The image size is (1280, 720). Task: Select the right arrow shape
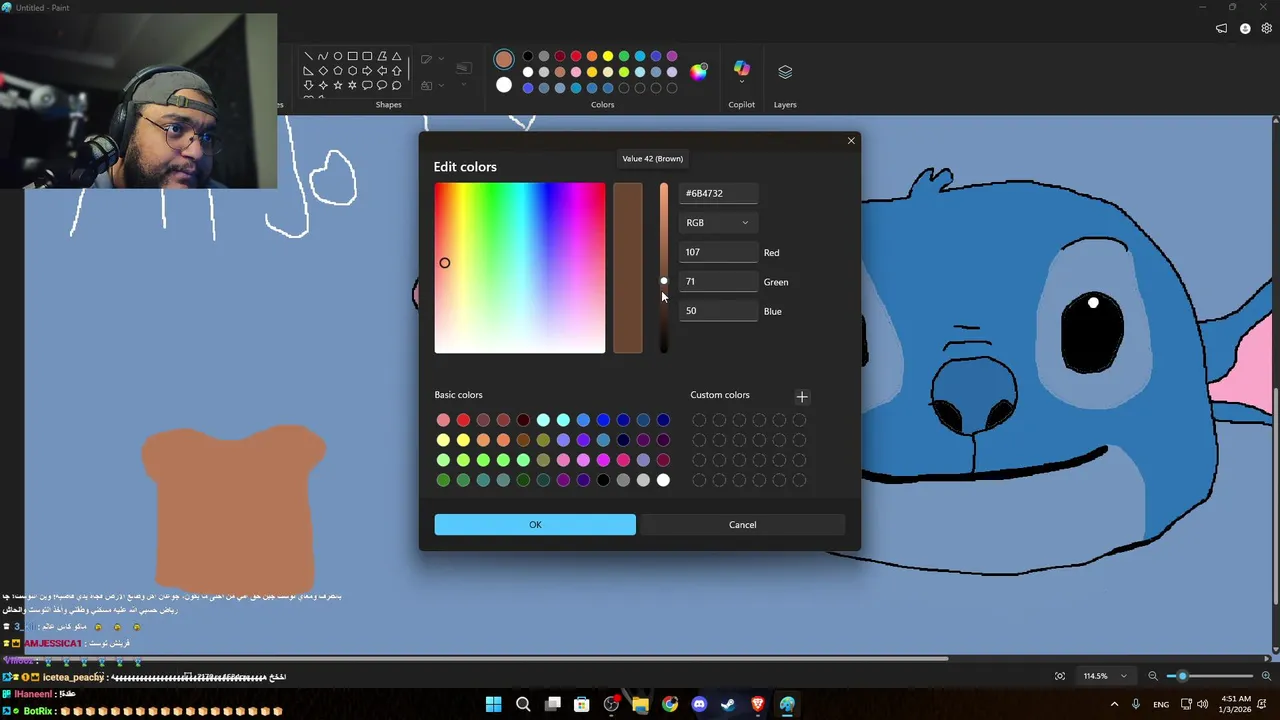(x=367, y=71)
